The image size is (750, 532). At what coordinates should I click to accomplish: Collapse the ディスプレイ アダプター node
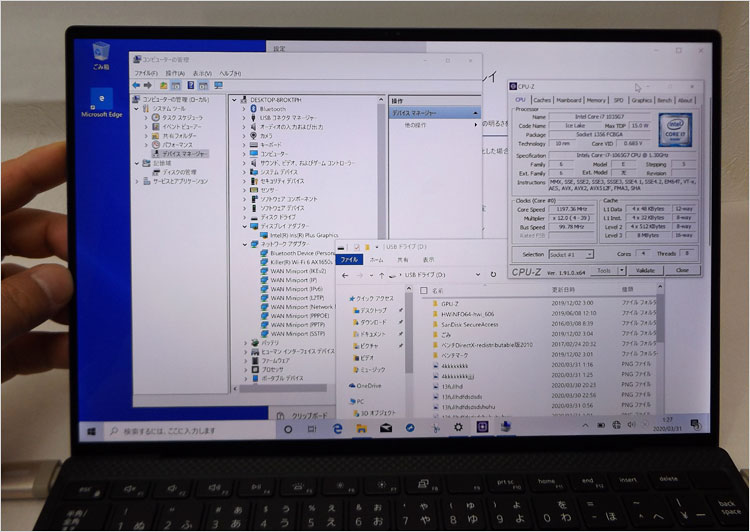point(243,225)
